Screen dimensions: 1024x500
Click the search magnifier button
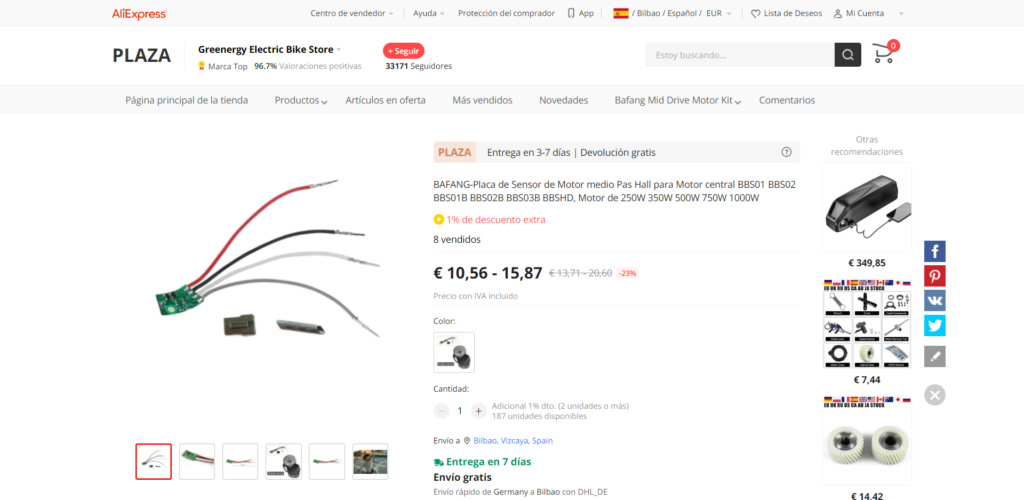(x=848, y=55)
